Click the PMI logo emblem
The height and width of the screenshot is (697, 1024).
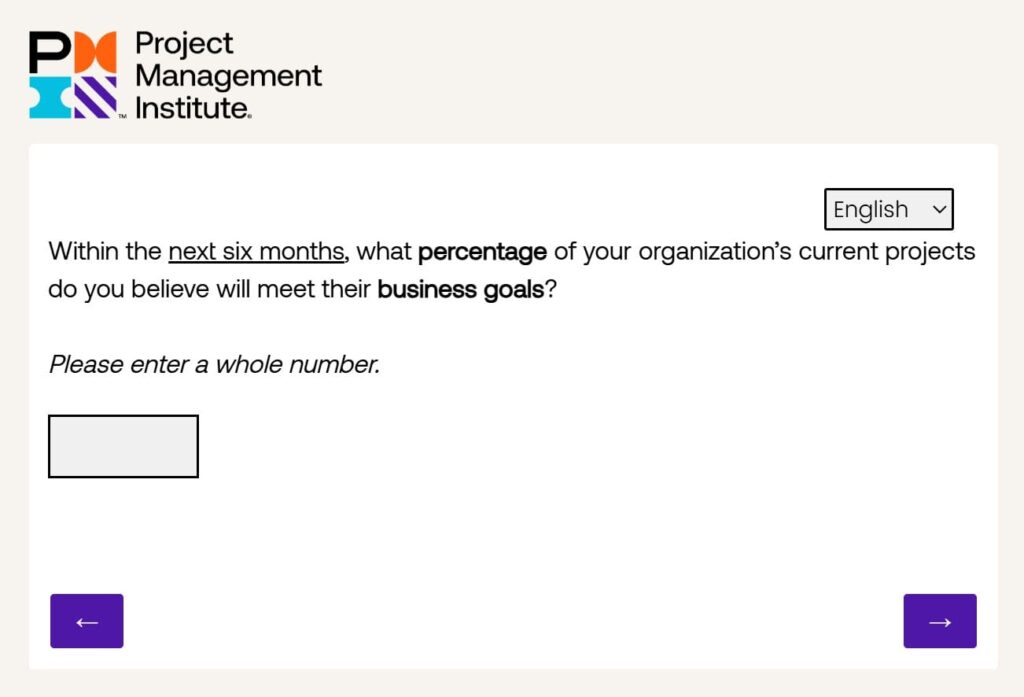tap(73, 75)
